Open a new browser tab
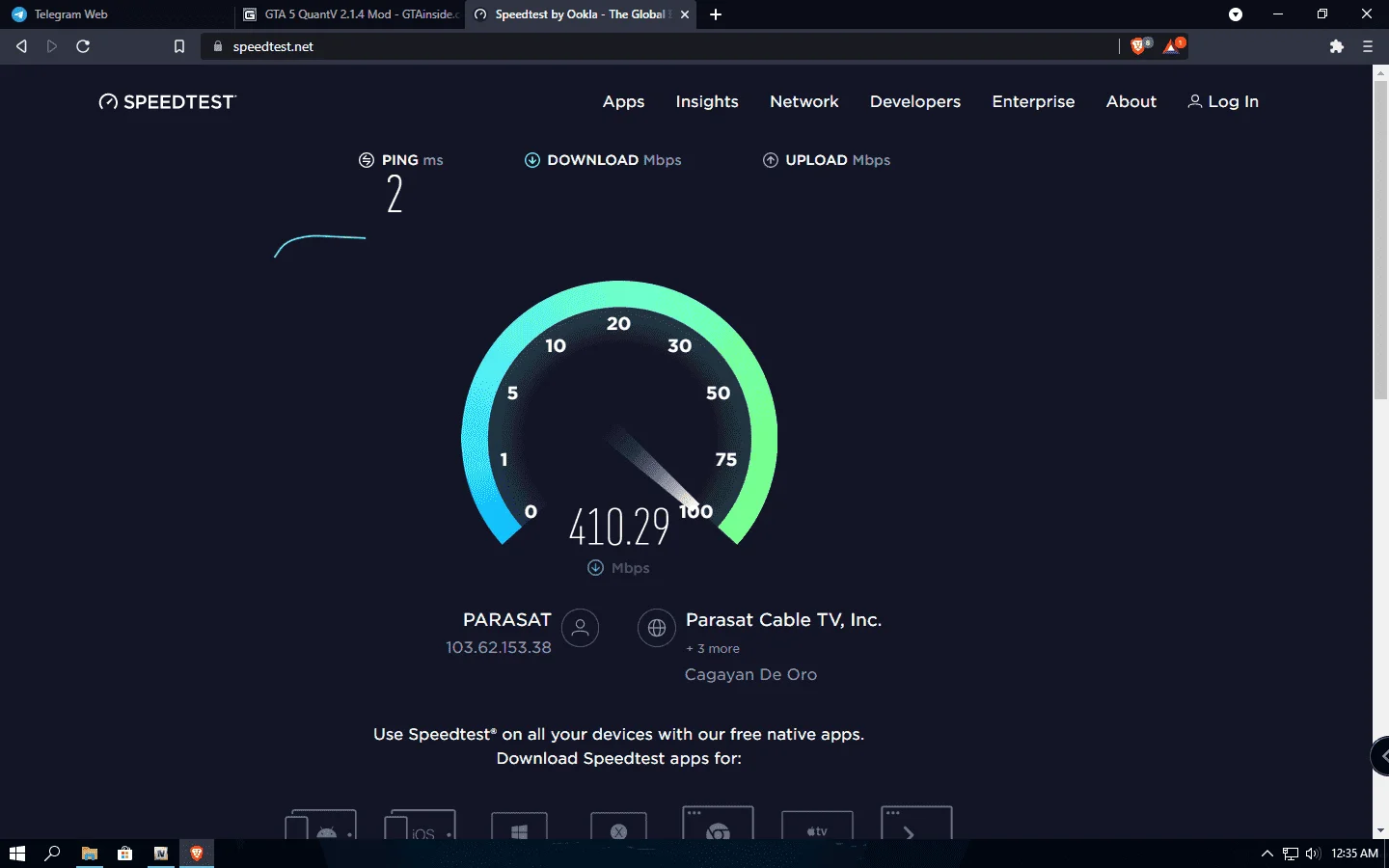Image resolution: width=1389 pixels, height=868 pixels. (x=716, y=14)
